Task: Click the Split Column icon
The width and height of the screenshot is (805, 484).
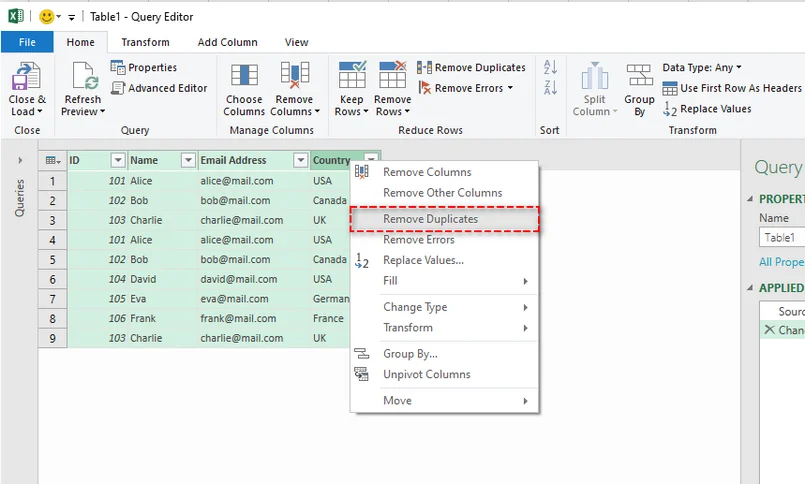Action: tap(595, 76)
